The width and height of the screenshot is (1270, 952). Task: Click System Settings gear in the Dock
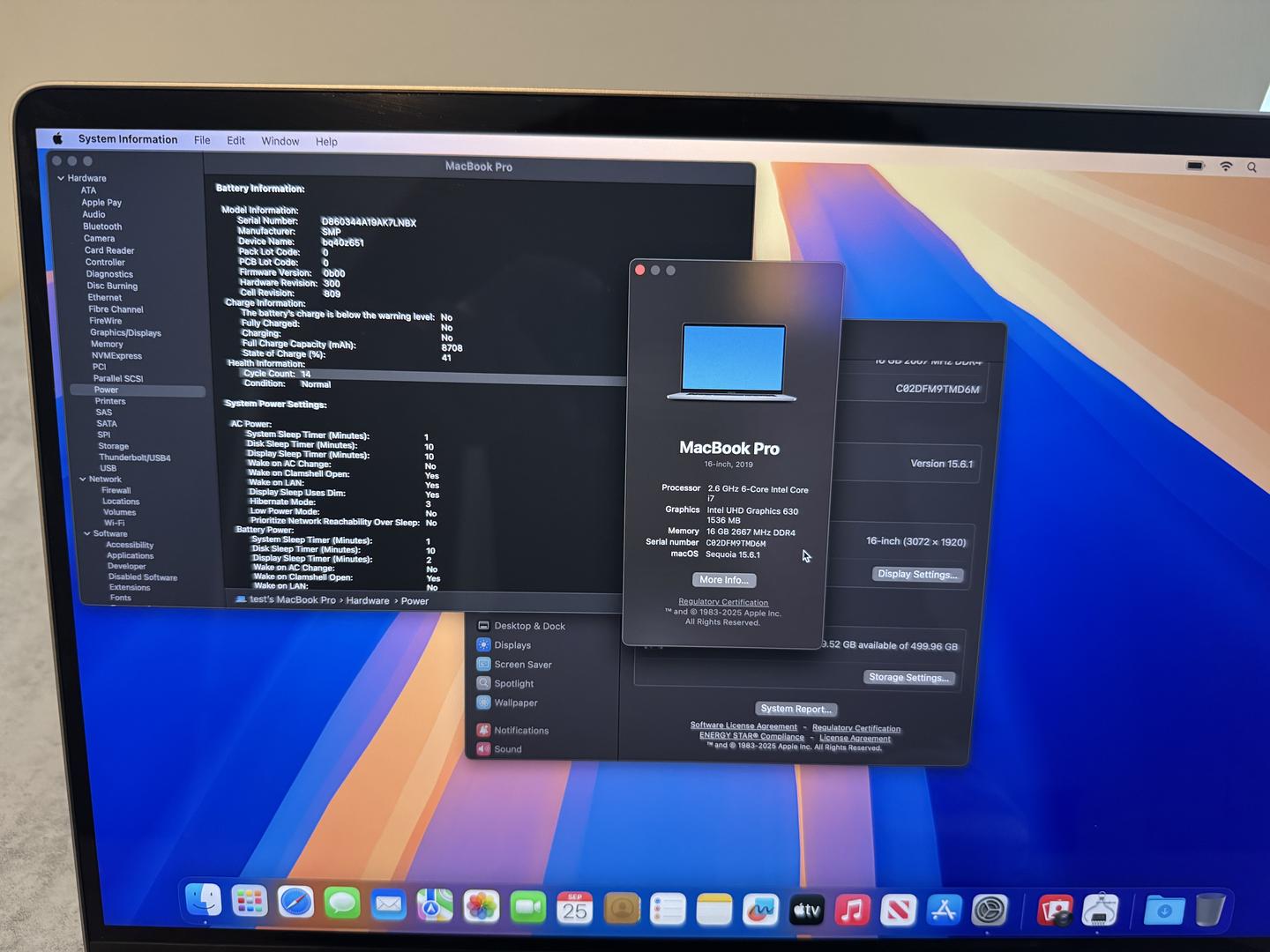[x=990, y=910]
